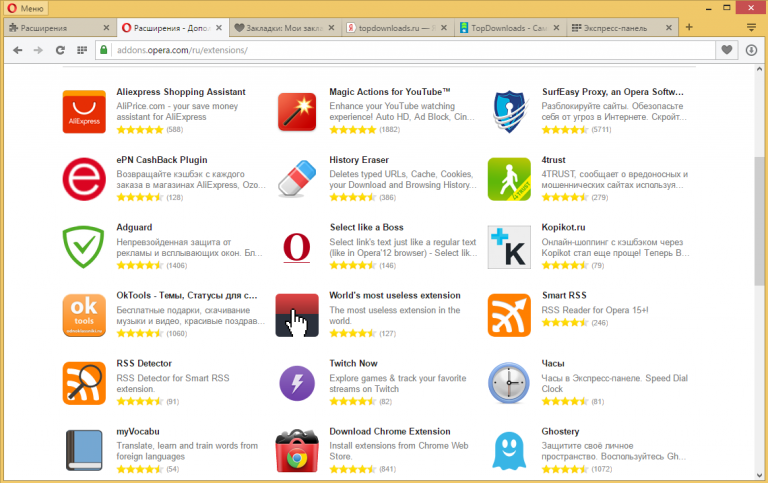This screenshot has width=768, height=483.
Task: Go back with the back arrow
Action: 18,50
